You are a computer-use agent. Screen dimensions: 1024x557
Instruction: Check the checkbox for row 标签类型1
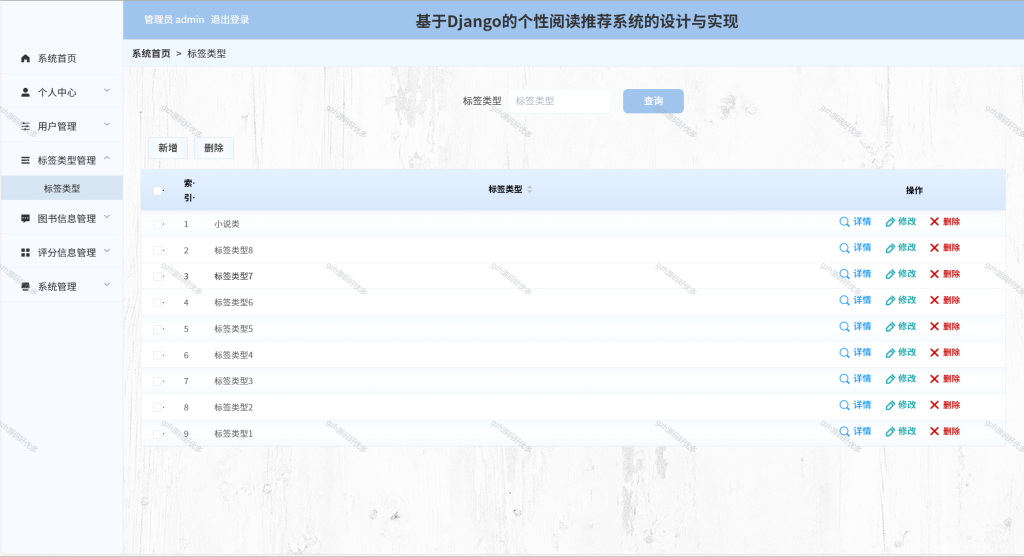point(157,434)
